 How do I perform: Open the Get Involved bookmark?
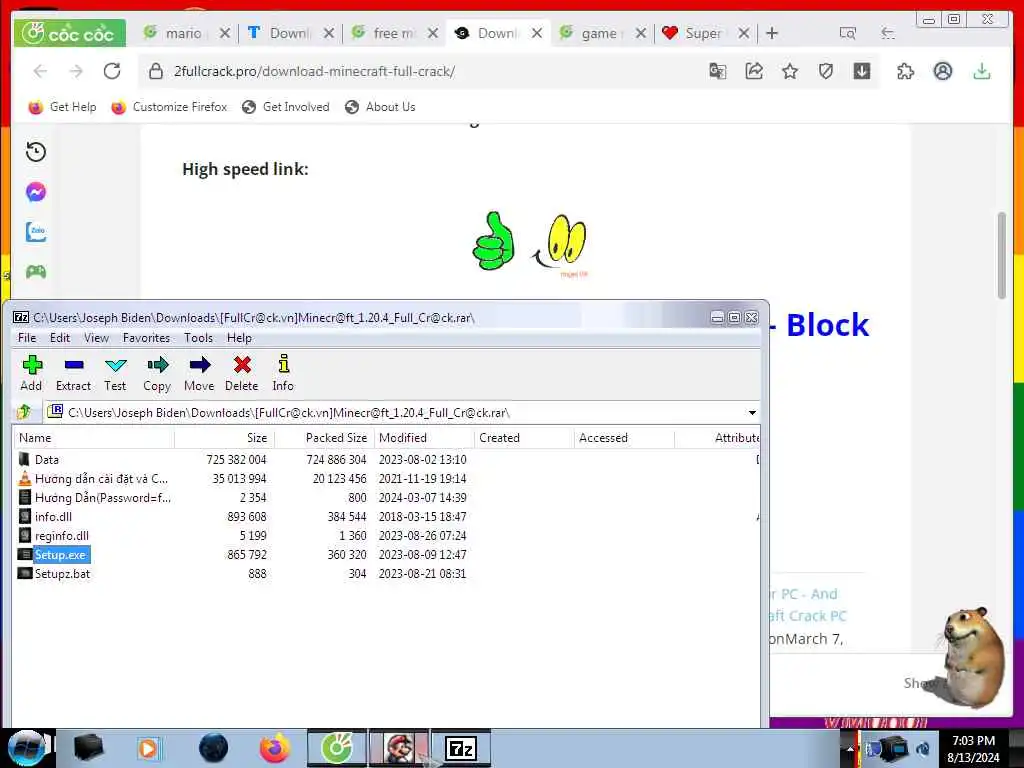285,107
